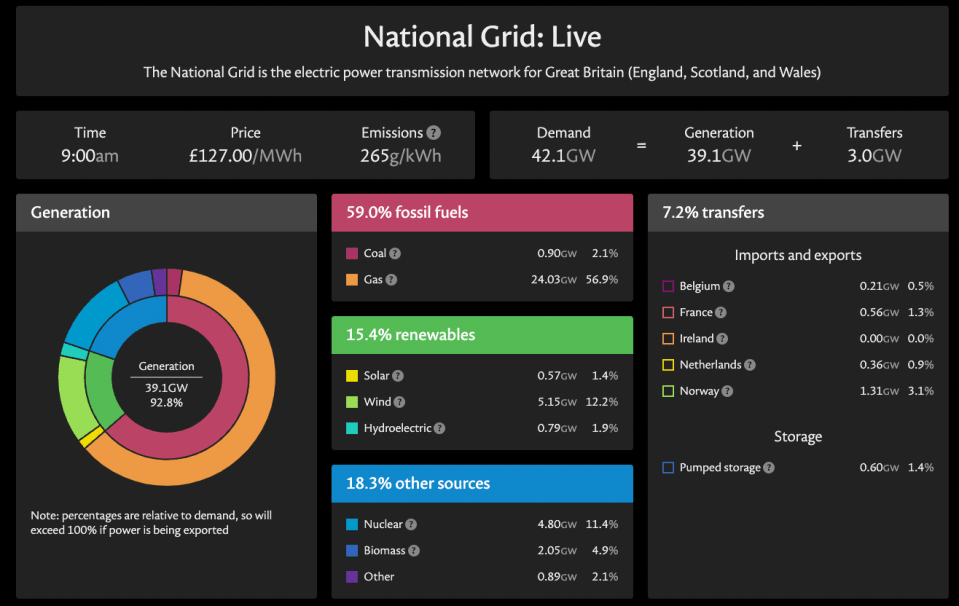Open the Pumped storage help icon
The height and width of the screenshot is (606, 959).
point(769,468)
